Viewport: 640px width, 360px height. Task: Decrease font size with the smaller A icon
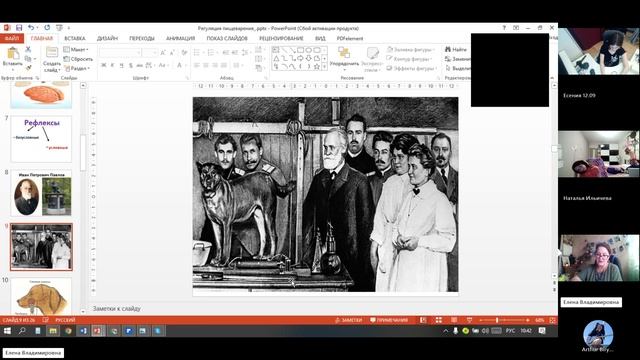point(172,53)
